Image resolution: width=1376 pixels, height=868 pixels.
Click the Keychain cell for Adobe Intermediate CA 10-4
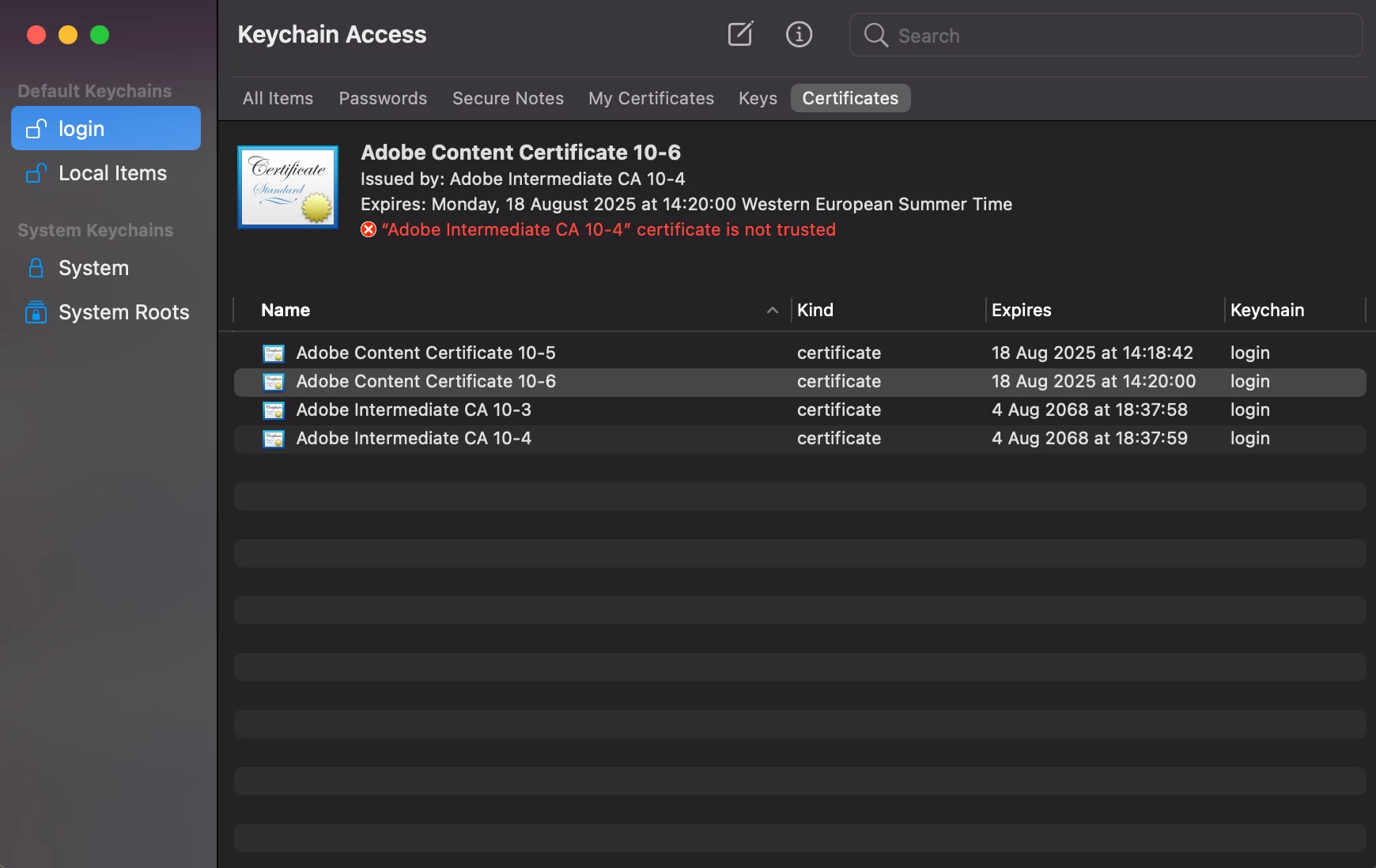pyautogui.click(x=1250, y=439)
